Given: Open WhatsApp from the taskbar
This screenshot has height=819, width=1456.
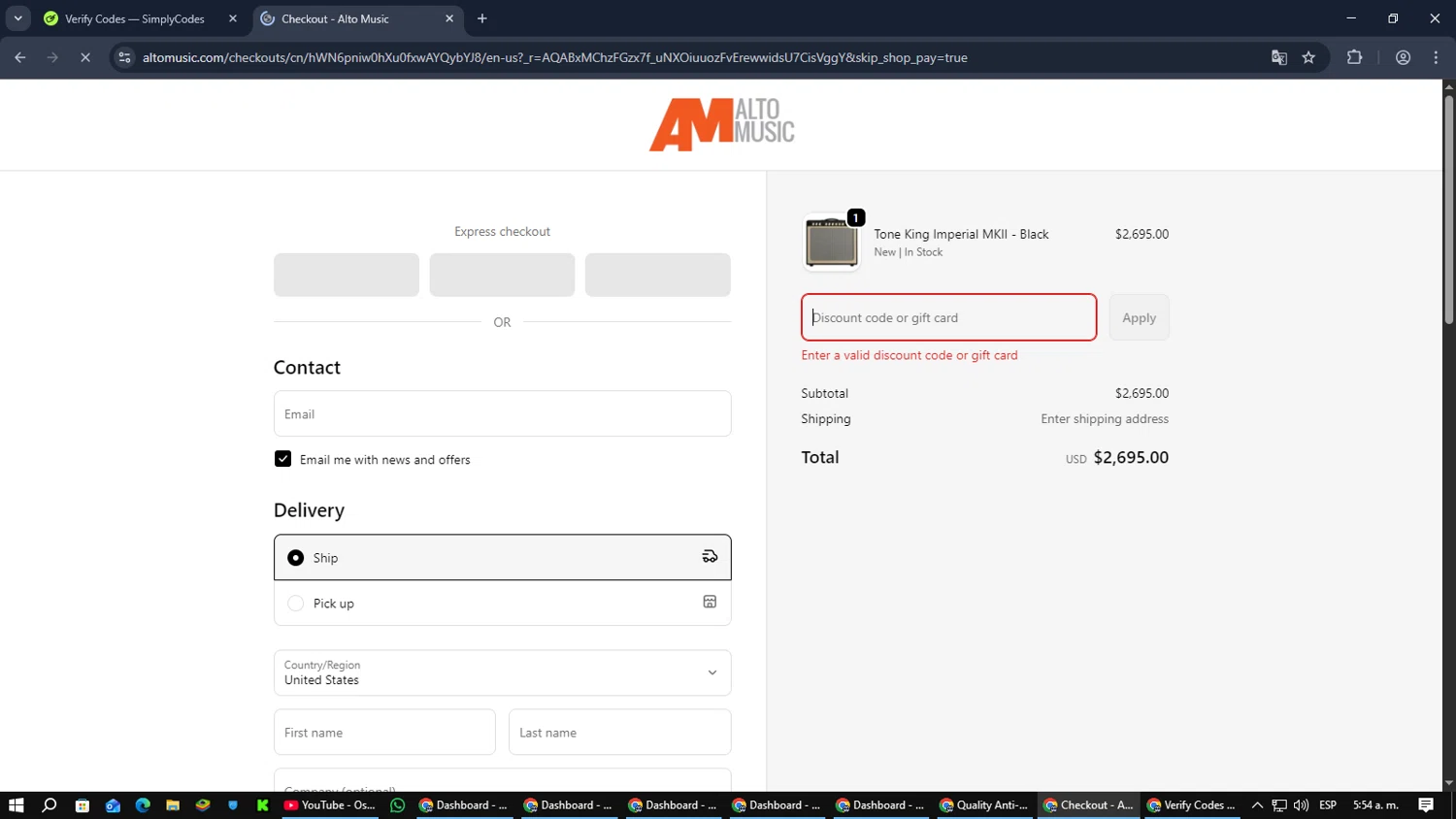Looking at the screenshot, I should 397,805.
